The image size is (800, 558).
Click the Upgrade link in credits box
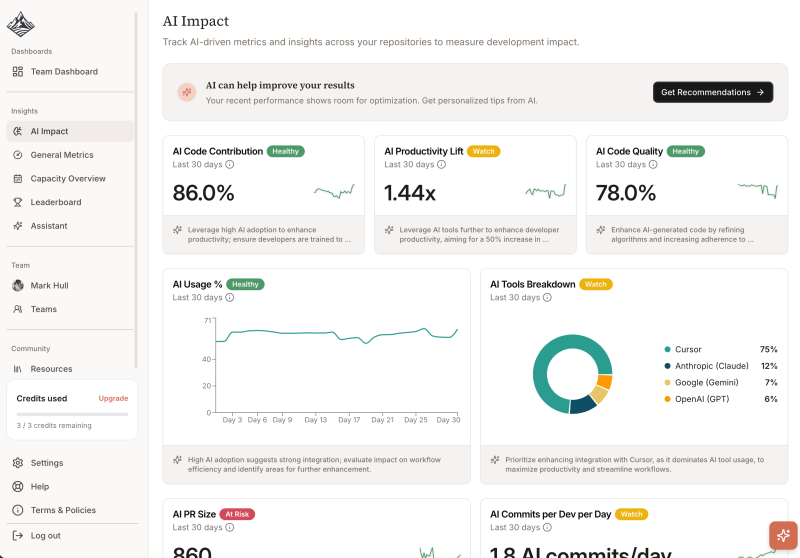coord(113,398)
